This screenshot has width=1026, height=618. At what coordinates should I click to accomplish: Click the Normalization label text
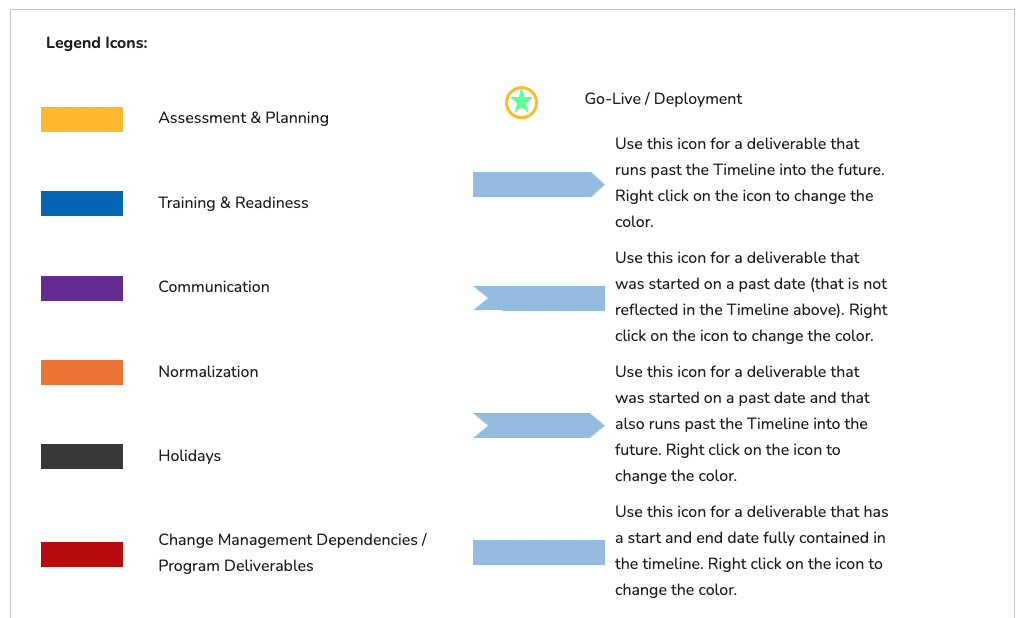pos(208,372)
